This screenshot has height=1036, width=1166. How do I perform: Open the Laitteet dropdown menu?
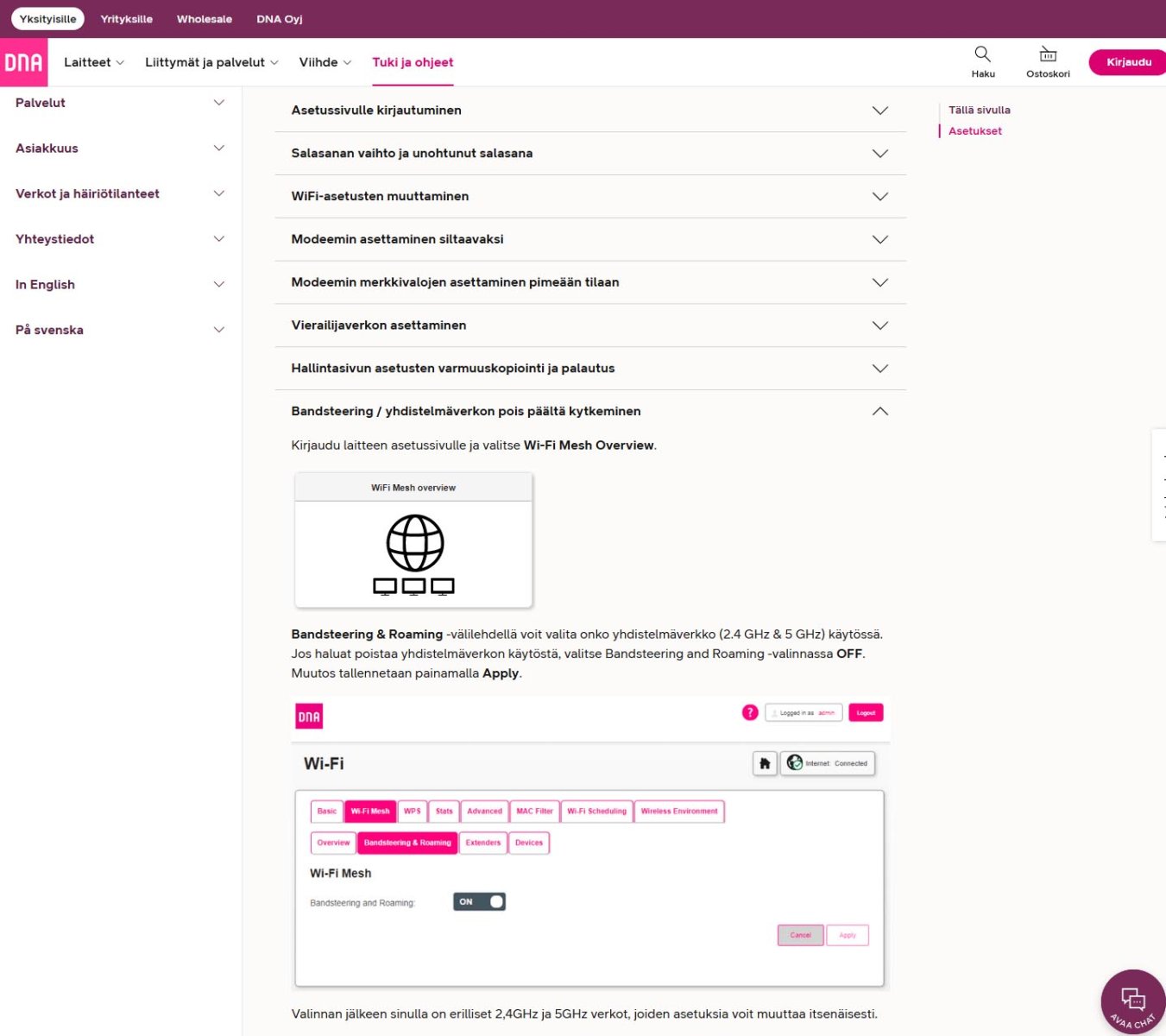[x=94, y=62]
